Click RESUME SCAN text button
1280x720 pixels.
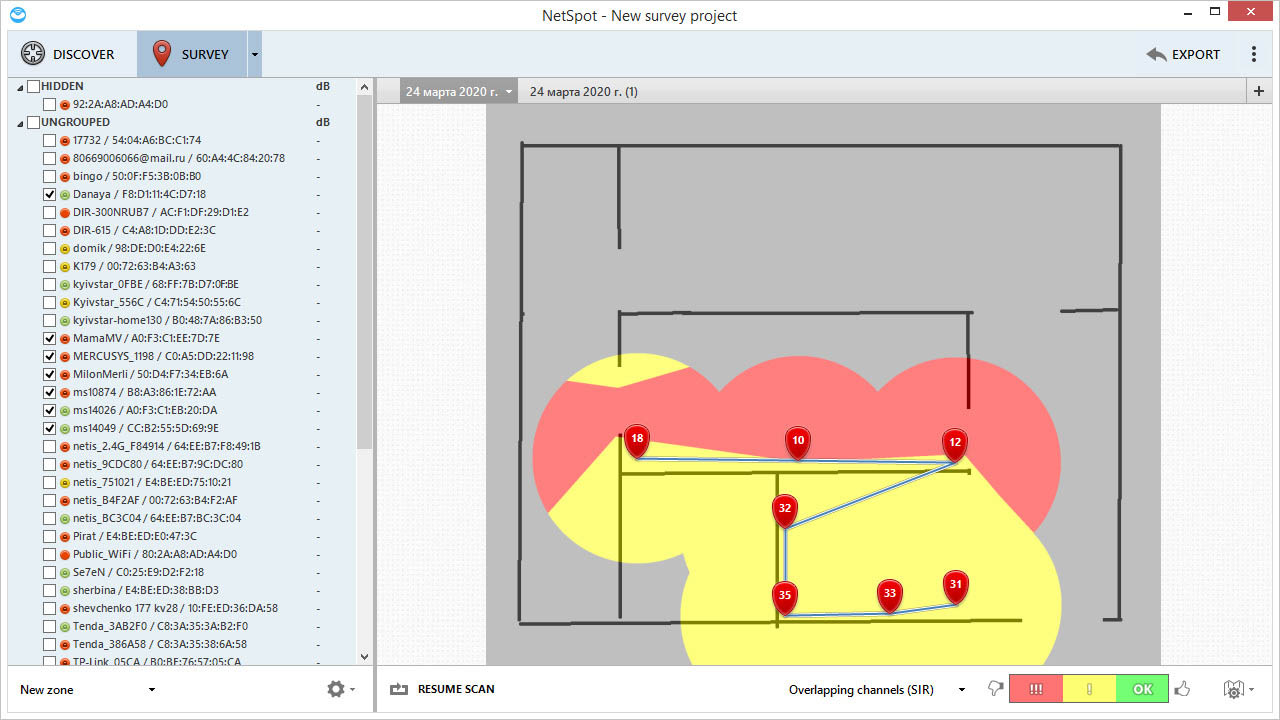(456, 689)
